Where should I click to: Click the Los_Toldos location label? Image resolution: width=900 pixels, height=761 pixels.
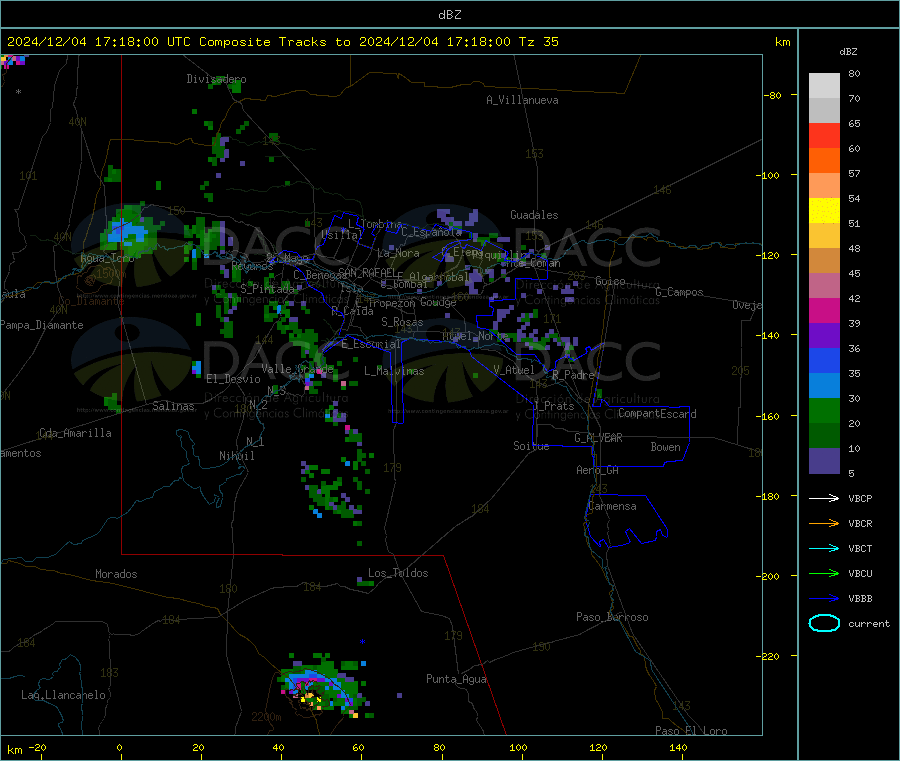(x=398, y=573)
